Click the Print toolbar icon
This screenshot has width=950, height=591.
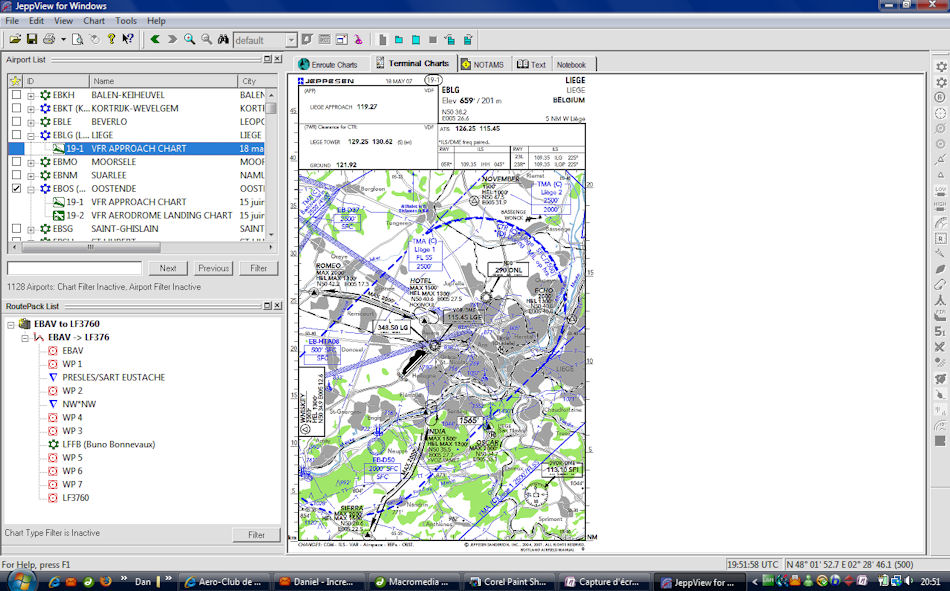point(48,39)
